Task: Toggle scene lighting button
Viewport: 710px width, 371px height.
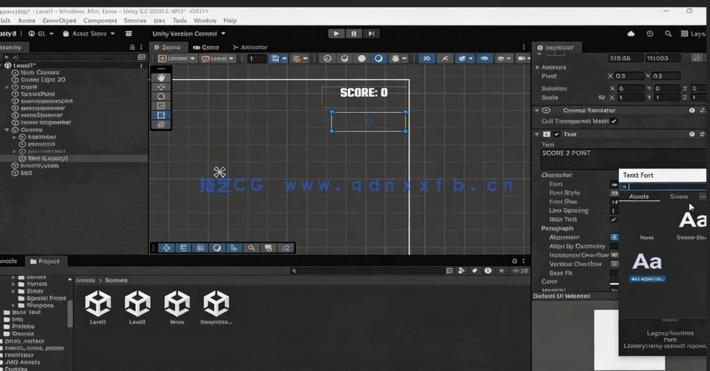Action: pyautogui.click(x=445, y=58)
